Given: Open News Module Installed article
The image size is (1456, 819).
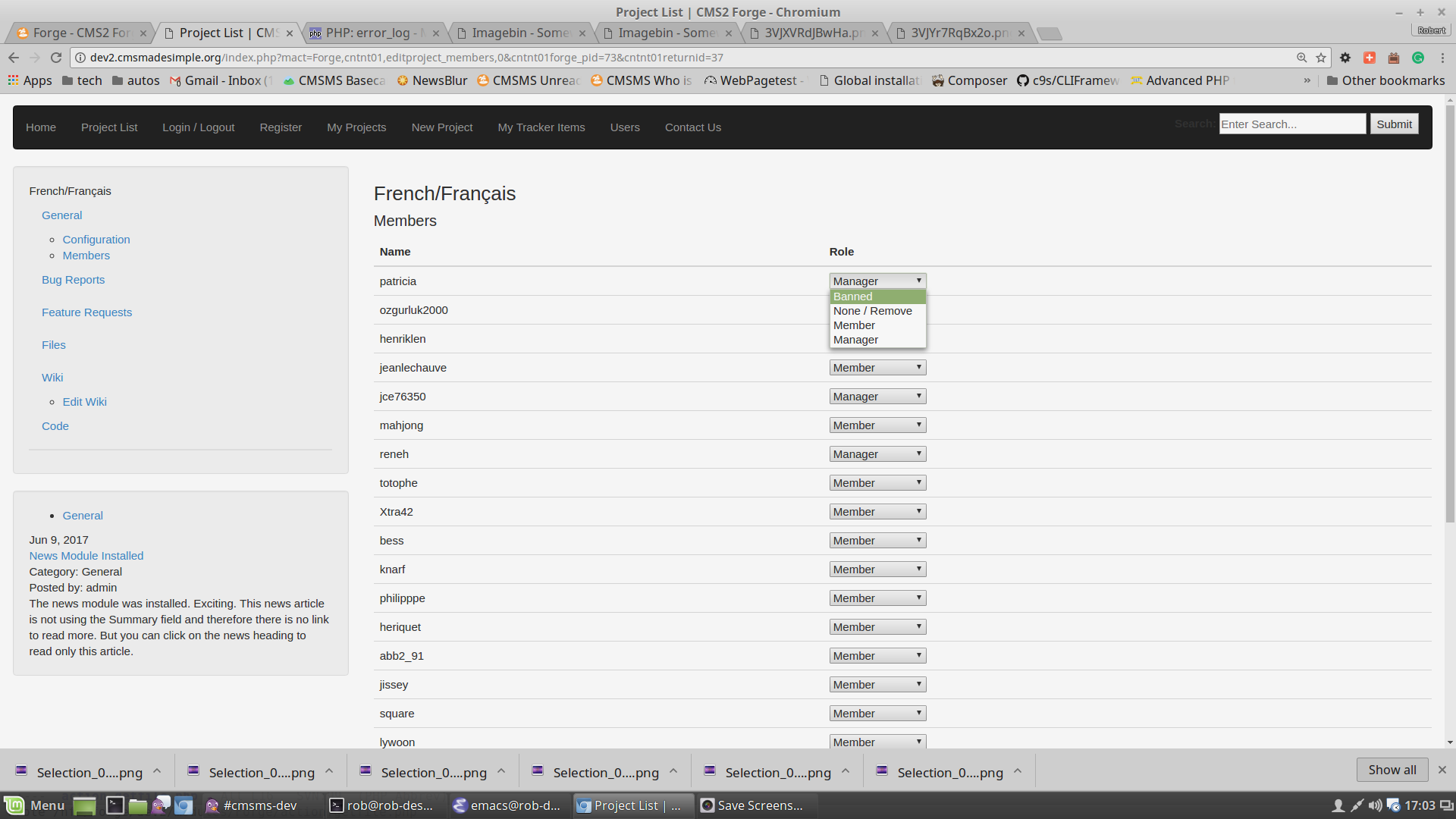Looking at the screenshot, I should [x=86, y=556].
